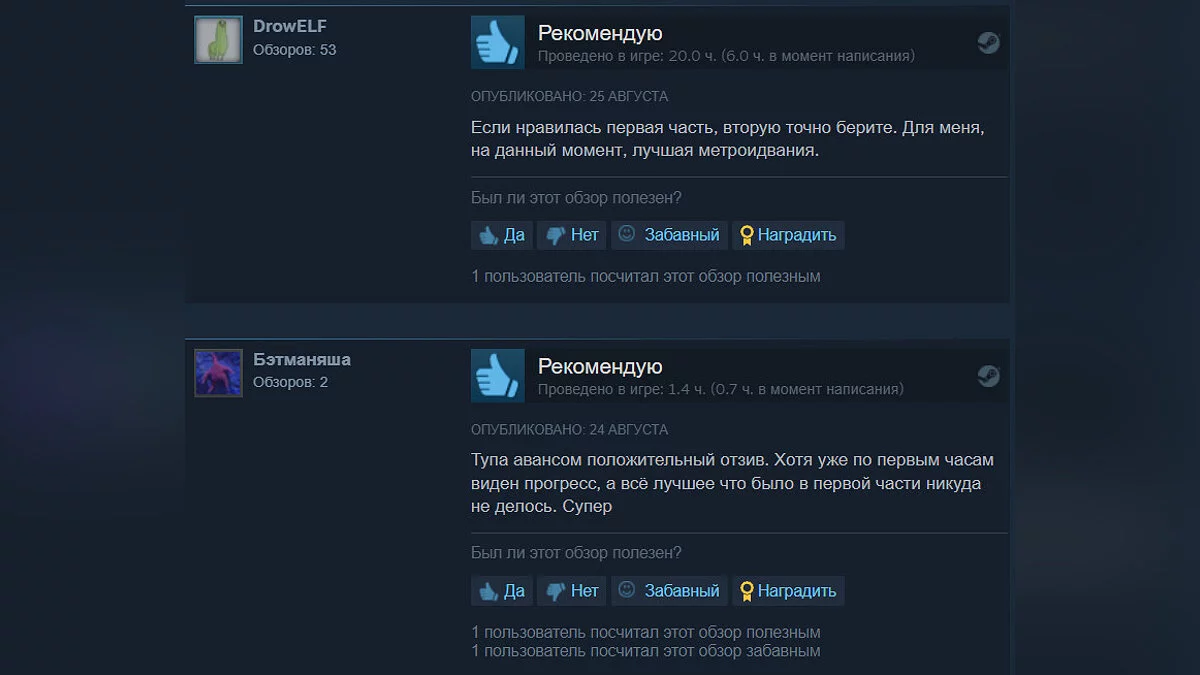Click the Steam logo on DrowELF's review
The height and width of the screenshot is (675, 1200).
coord(988,42)
